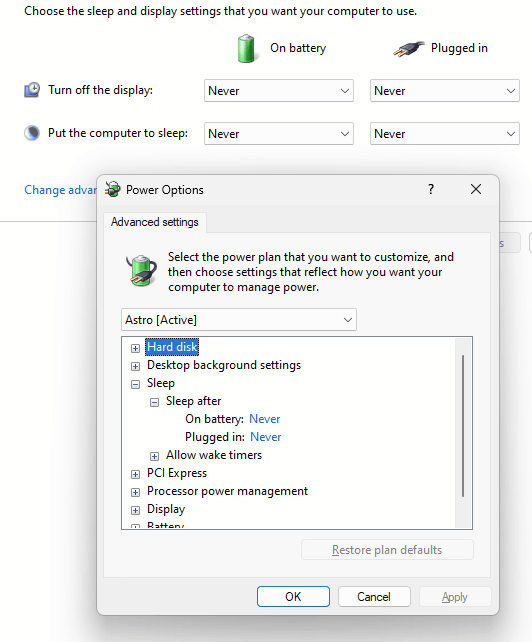Click the On battery Never value
The width and height of the screenshot is (532, 642).
(265, 419)
